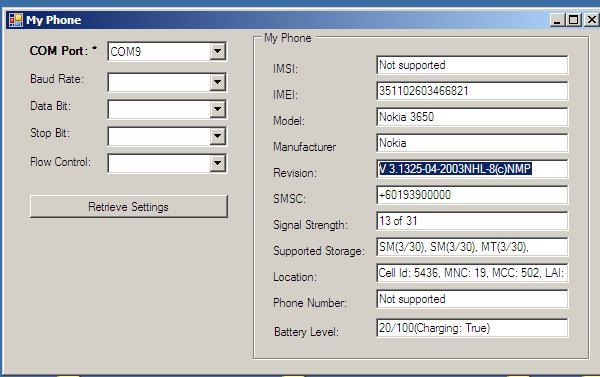Click the IMSI label
This screenshot has height=377, width=600.
tap(285, 69)
